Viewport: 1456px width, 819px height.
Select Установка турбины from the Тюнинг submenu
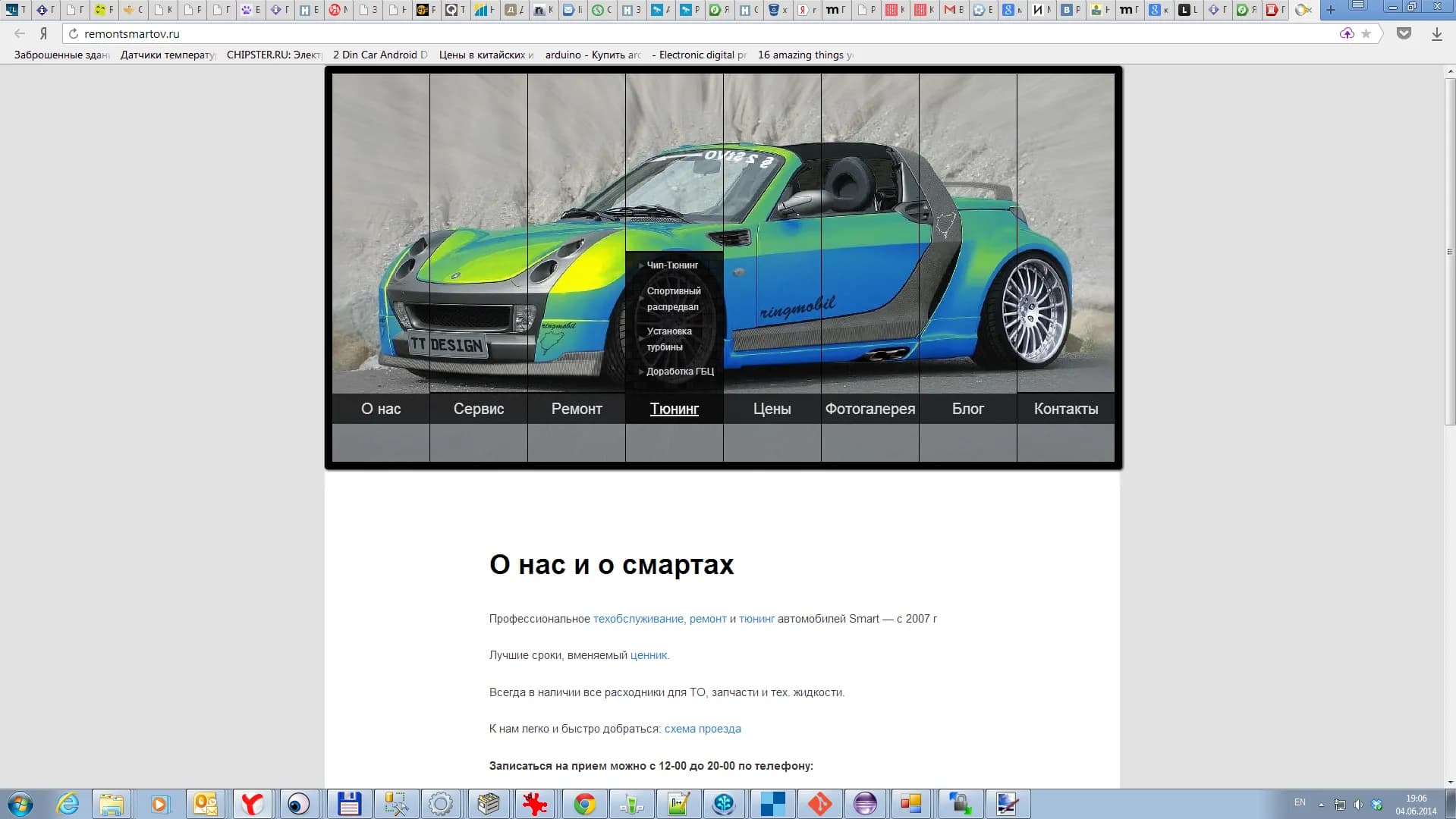pyautogui.click(x=668, y=339)
